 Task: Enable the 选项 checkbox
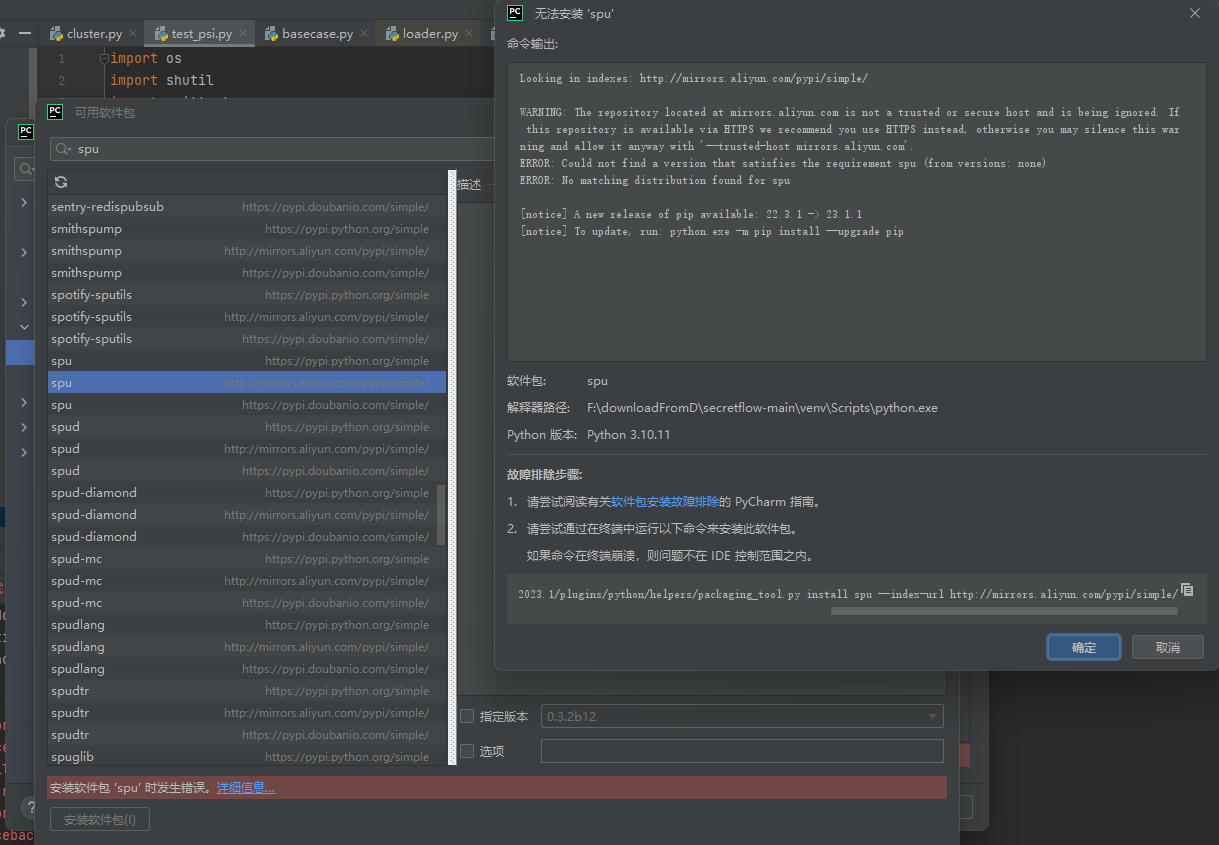[x=466, y=750]
